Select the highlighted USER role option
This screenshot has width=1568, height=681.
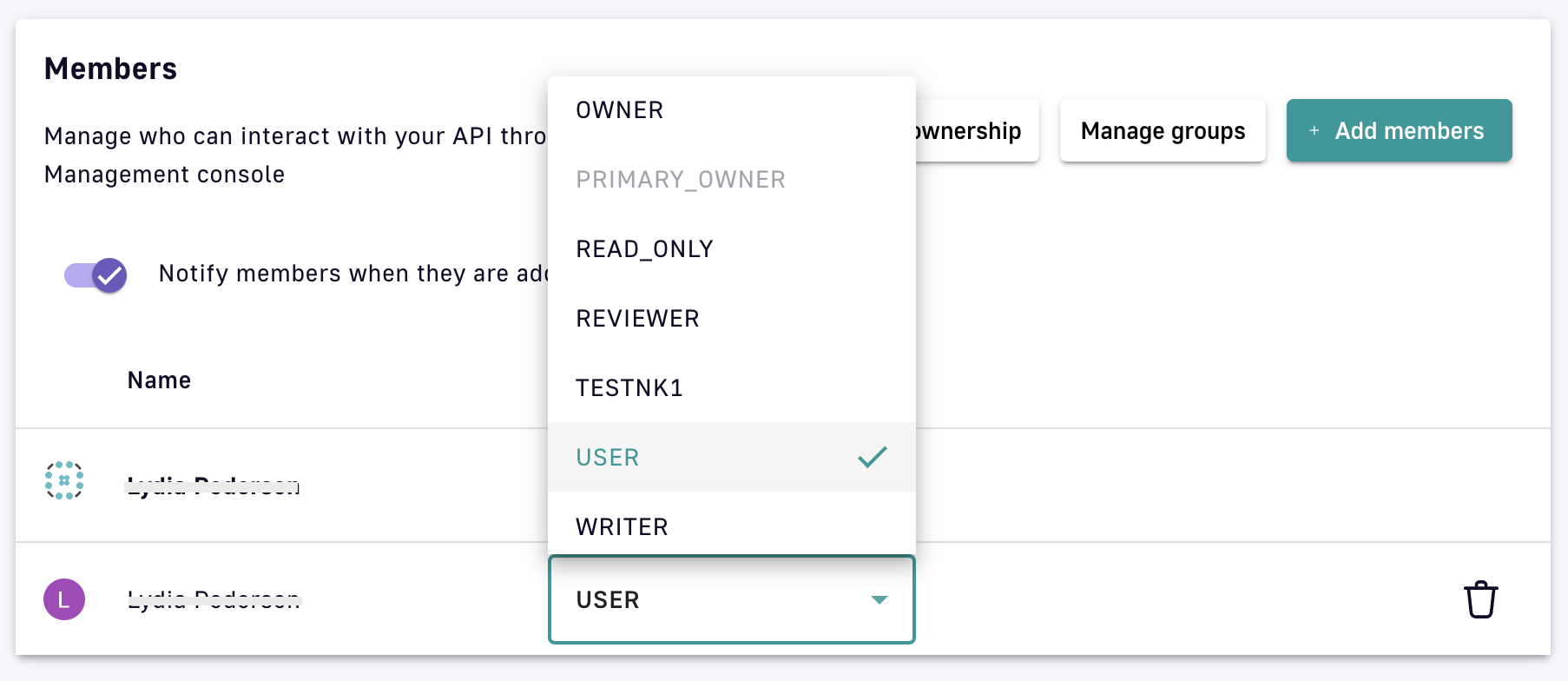608,458
